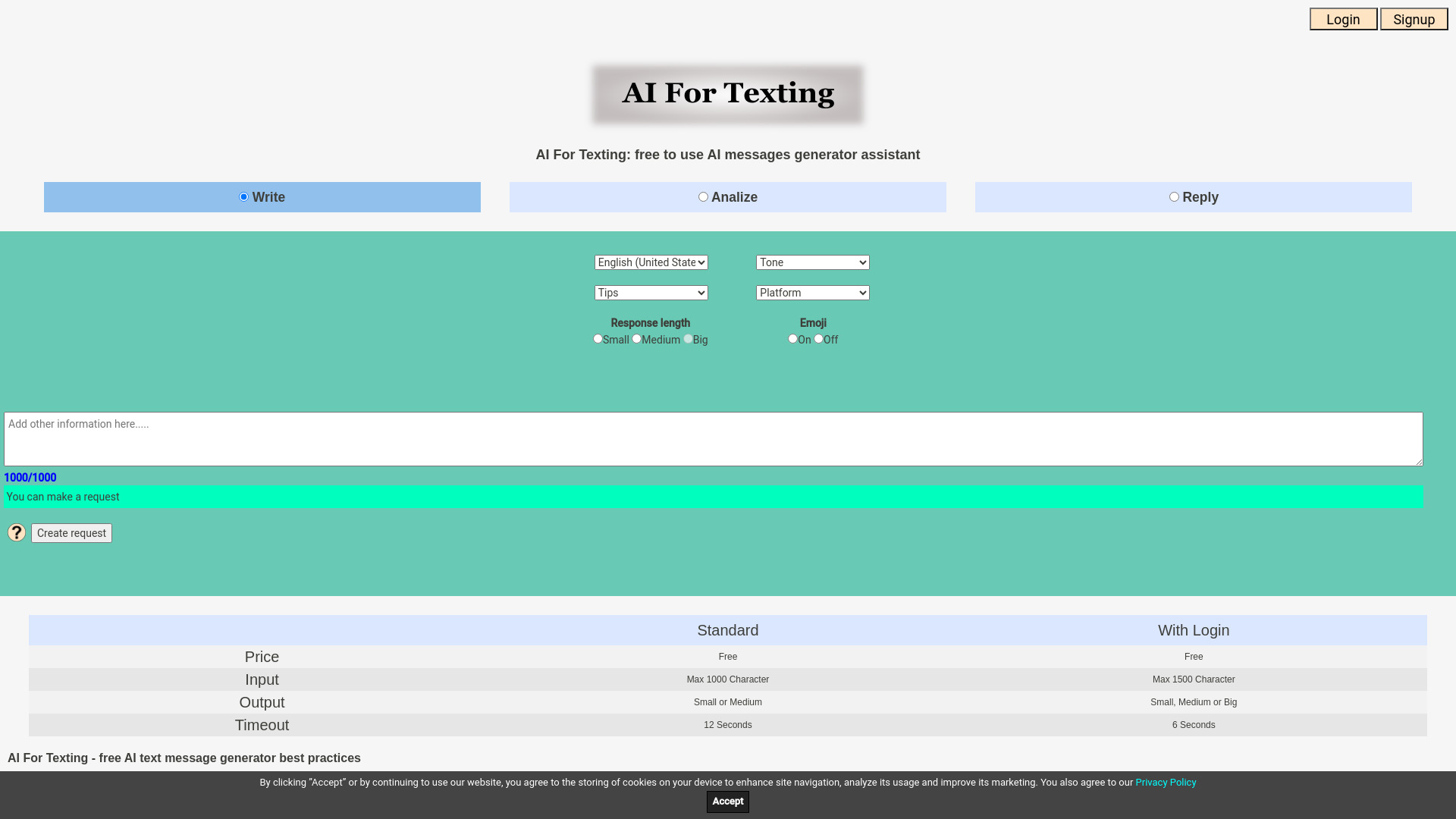Select Small response length option

[597, 338]
